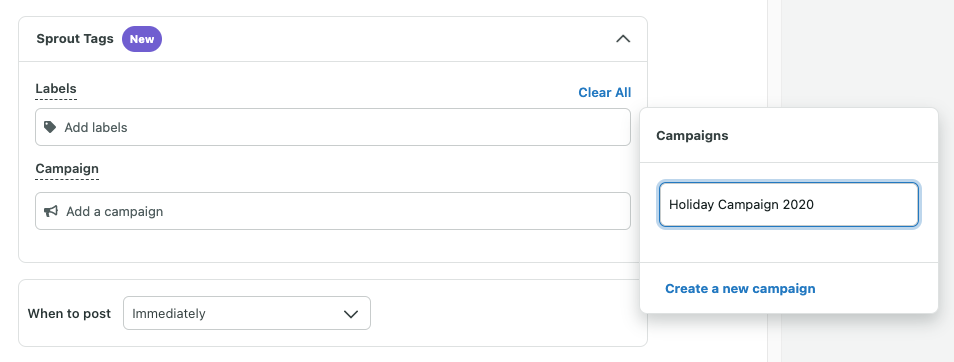Focus the Add a campaign field
The image size is (954, 362).
(x=333, y=211)
